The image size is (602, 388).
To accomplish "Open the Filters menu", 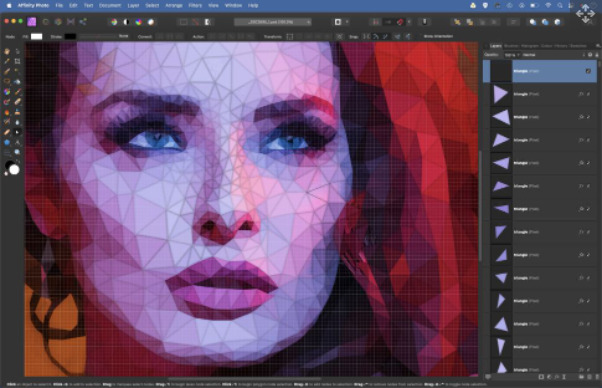I will [195, 6].
